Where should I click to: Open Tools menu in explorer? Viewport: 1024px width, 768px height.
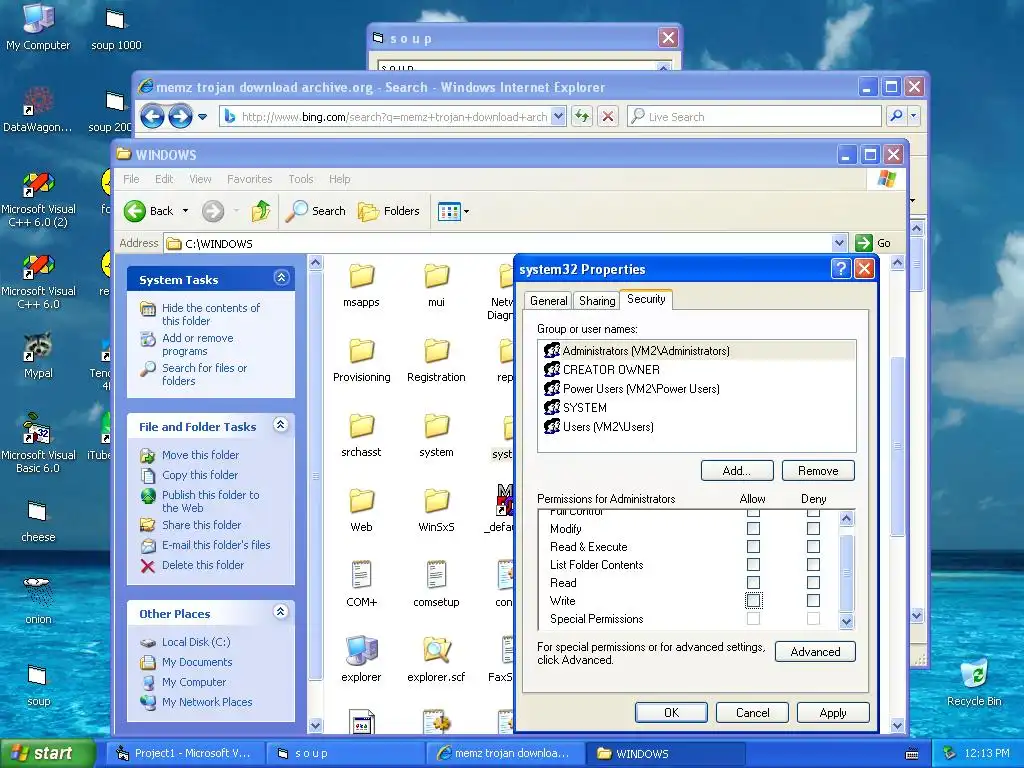coord(301,179)
